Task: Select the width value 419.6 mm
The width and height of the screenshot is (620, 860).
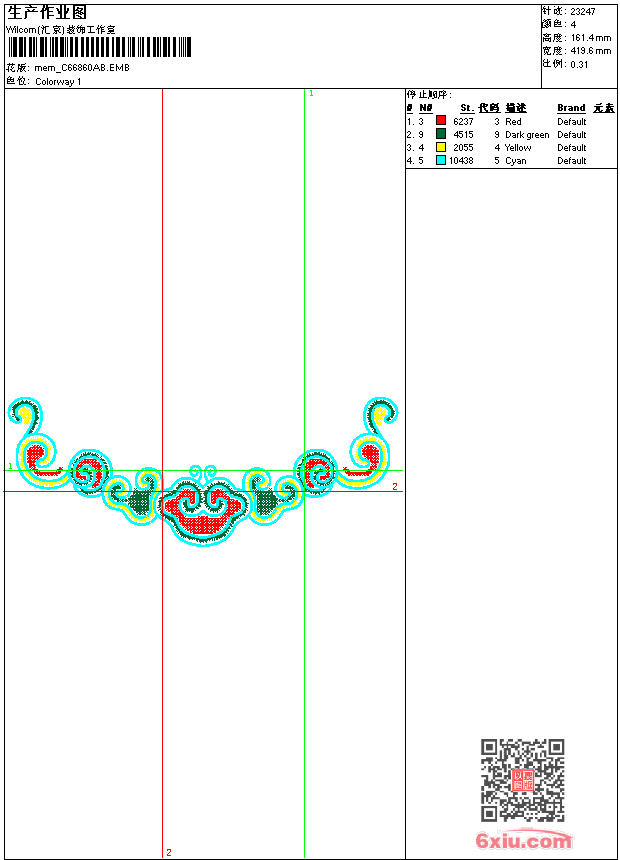Action: pos(591,51)
